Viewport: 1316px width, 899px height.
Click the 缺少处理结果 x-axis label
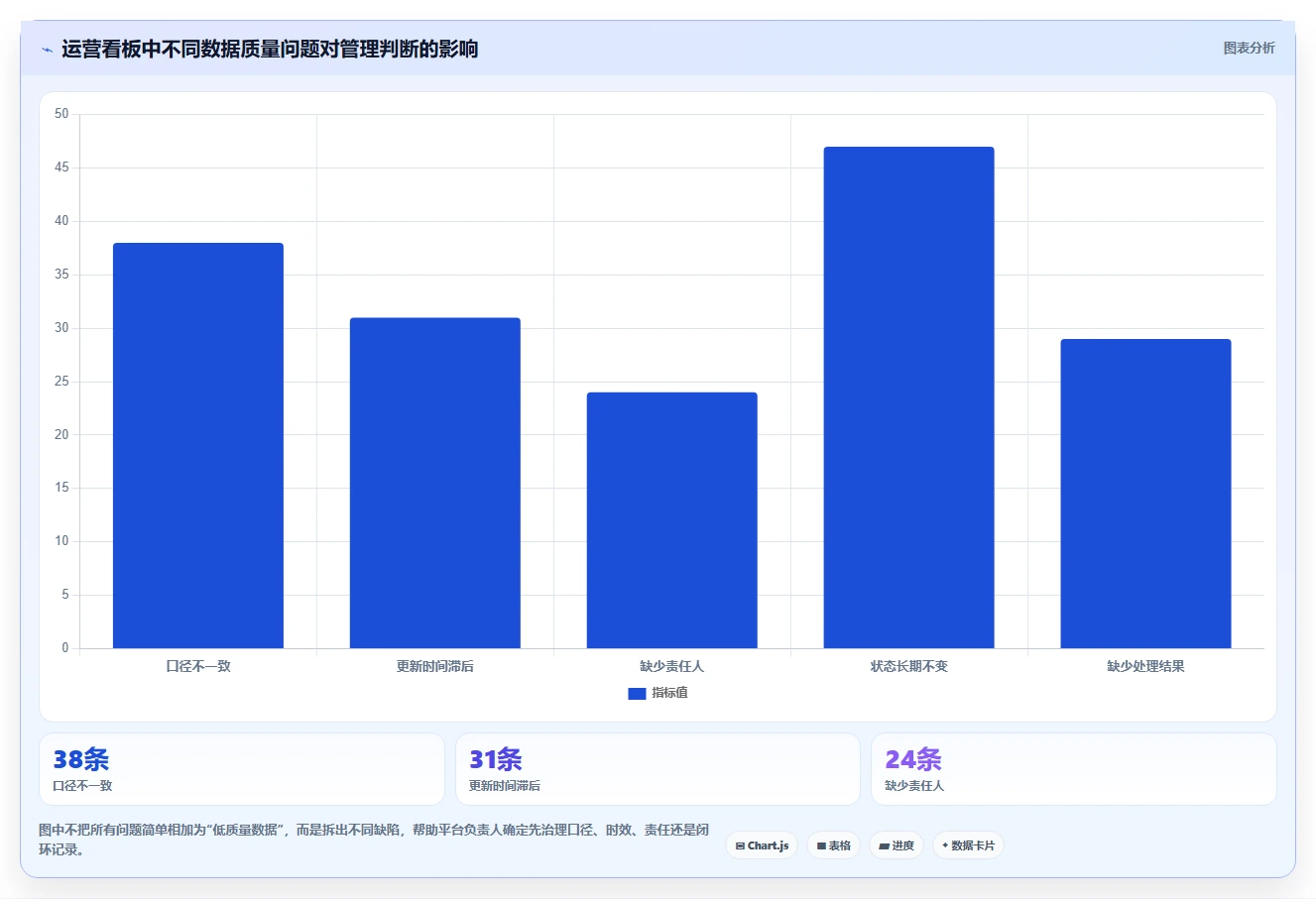1145,666
